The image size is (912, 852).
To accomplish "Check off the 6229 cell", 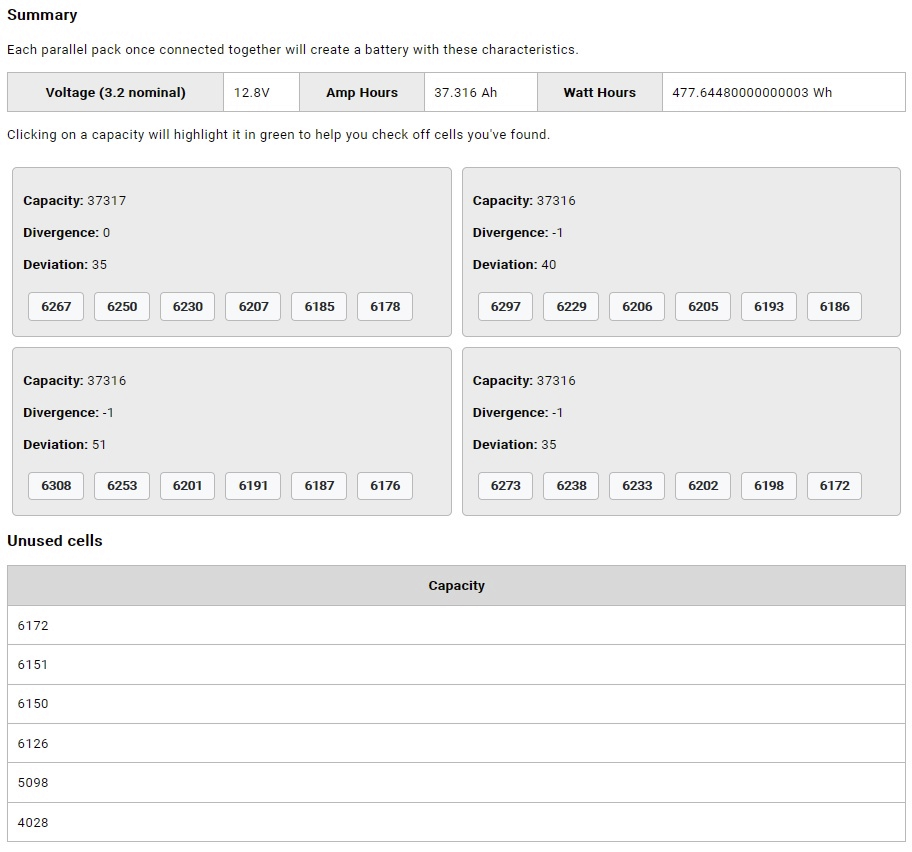I will coord(571,307).
